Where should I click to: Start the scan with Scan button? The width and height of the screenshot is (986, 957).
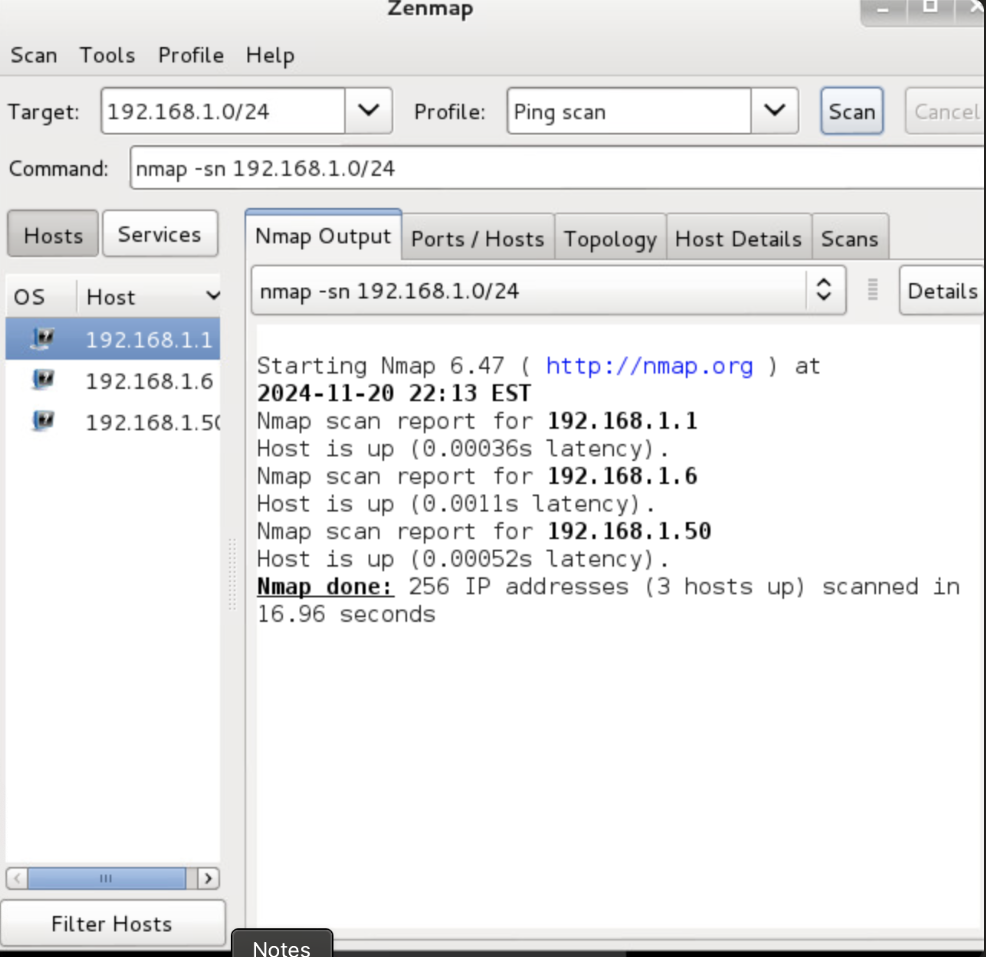point(852,111)
